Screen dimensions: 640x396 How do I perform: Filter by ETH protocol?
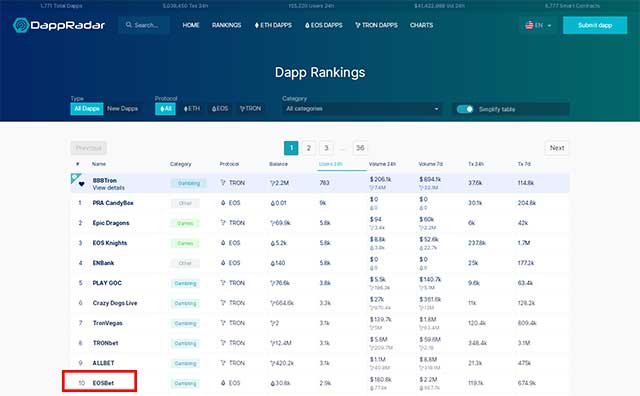pyautogui.click(x=192, y=109)
